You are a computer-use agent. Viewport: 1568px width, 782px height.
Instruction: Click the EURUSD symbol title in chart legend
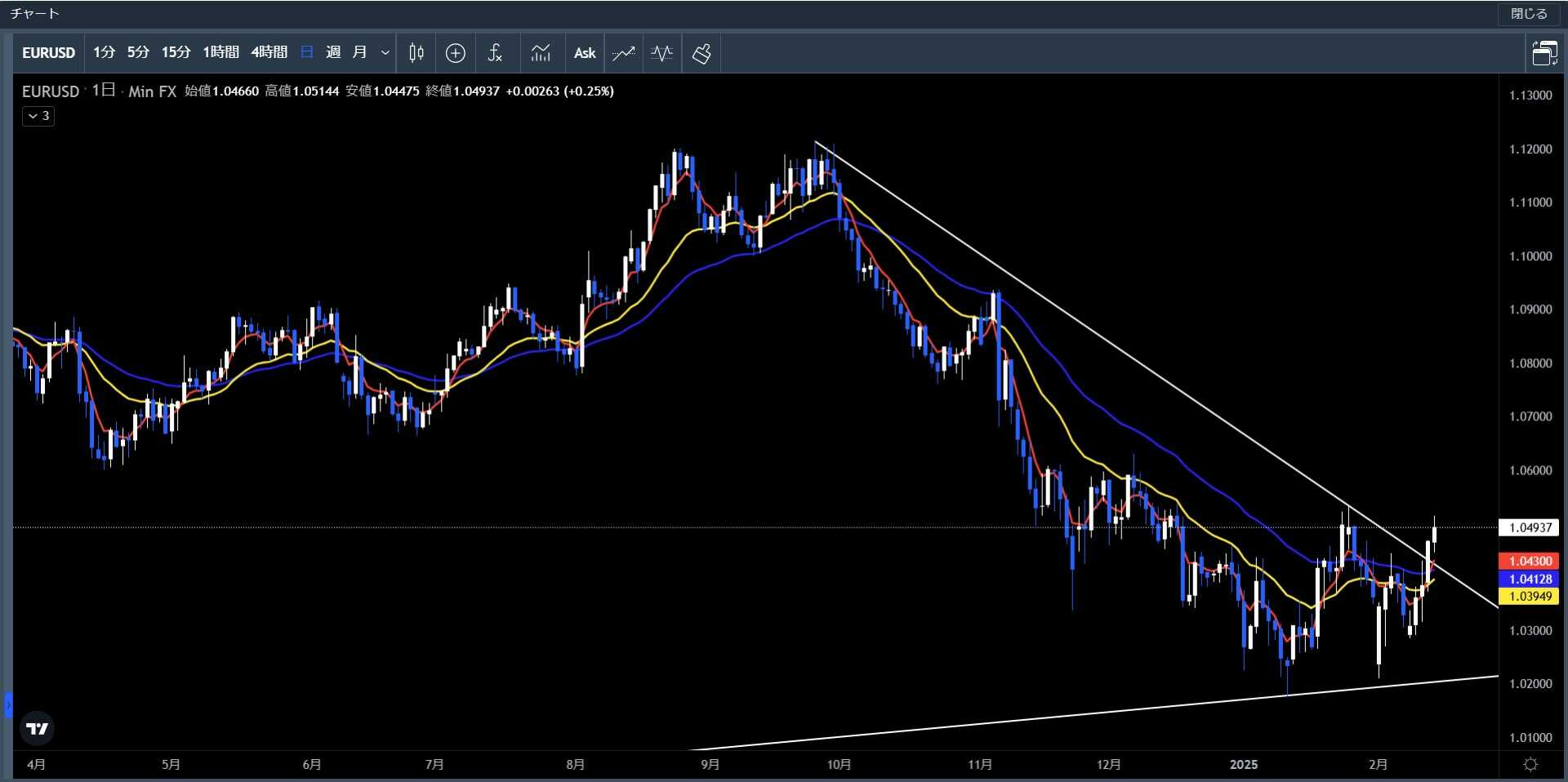[51, 91]
